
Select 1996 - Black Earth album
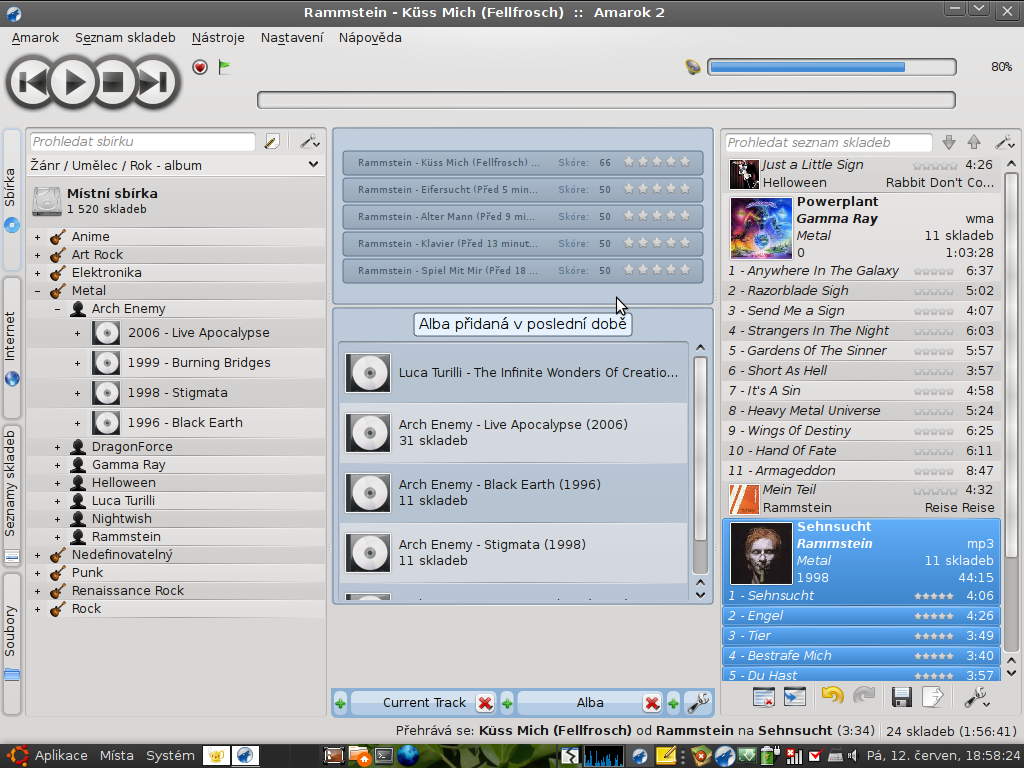(x=185, y=423)
